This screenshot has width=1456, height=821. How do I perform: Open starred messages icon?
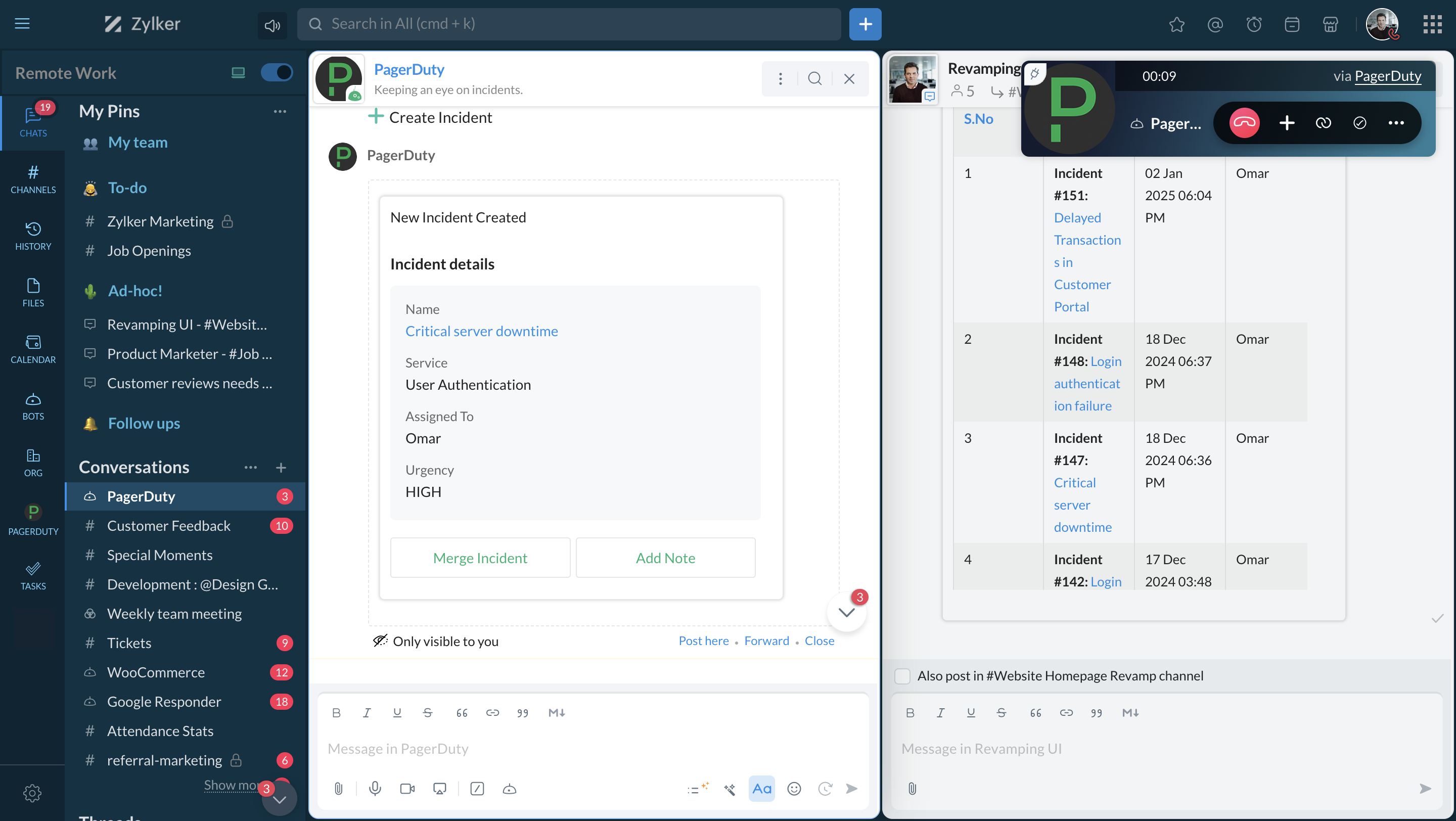click(x=1177, y=24)
